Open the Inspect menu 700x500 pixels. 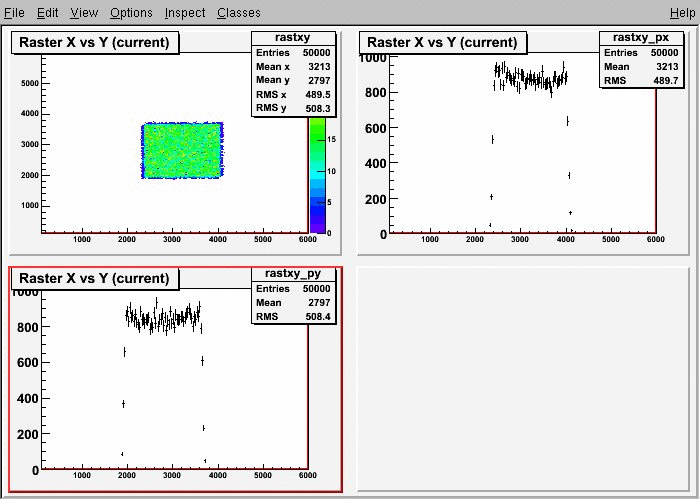point(185,13)
